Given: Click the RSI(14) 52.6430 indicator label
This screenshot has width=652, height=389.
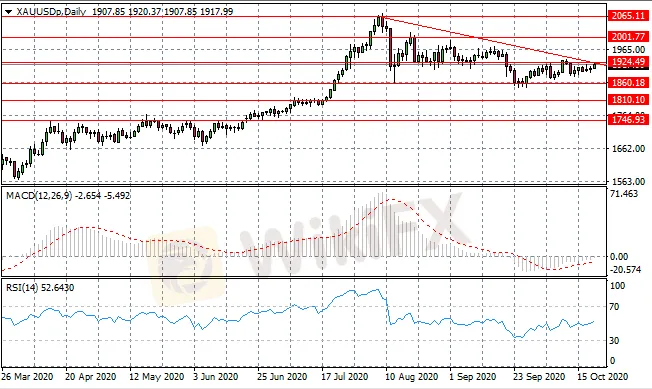Looking at the screenshot, I should pyautogui.click(x=40, y=288).
